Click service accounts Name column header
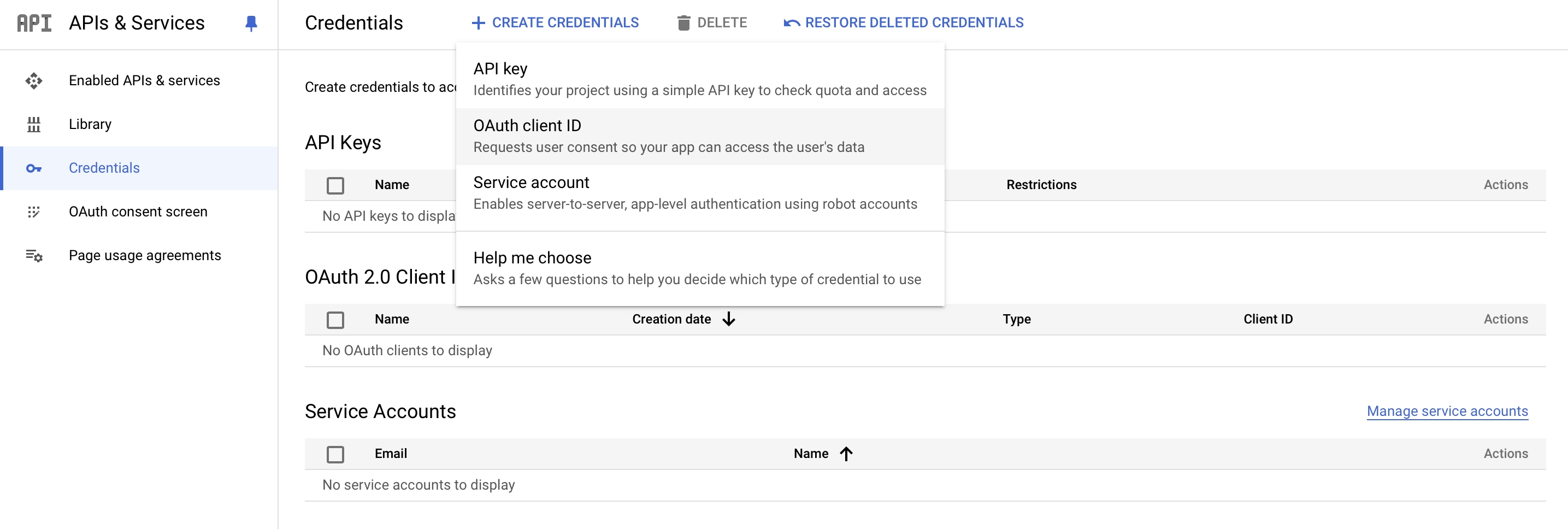 tap(811, 454)
